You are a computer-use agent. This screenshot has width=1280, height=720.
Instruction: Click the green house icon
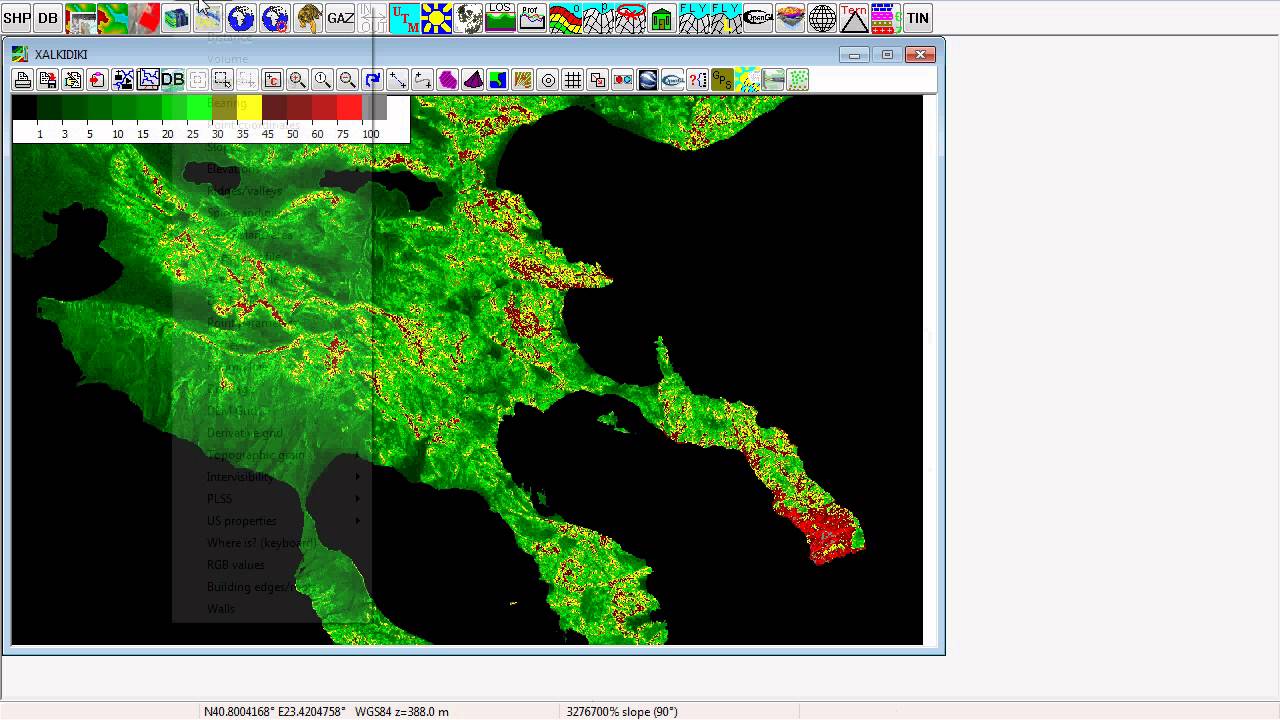pos(661,18)
